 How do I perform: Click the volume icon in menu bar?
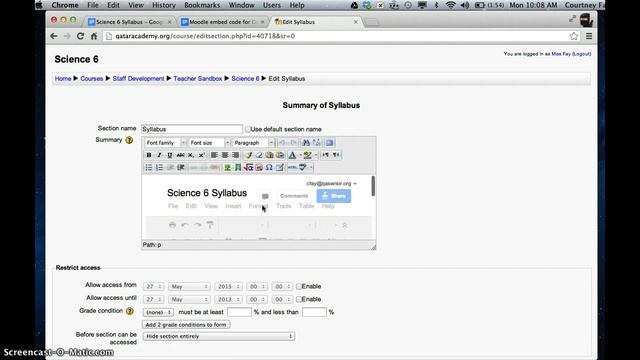[465, 5]
